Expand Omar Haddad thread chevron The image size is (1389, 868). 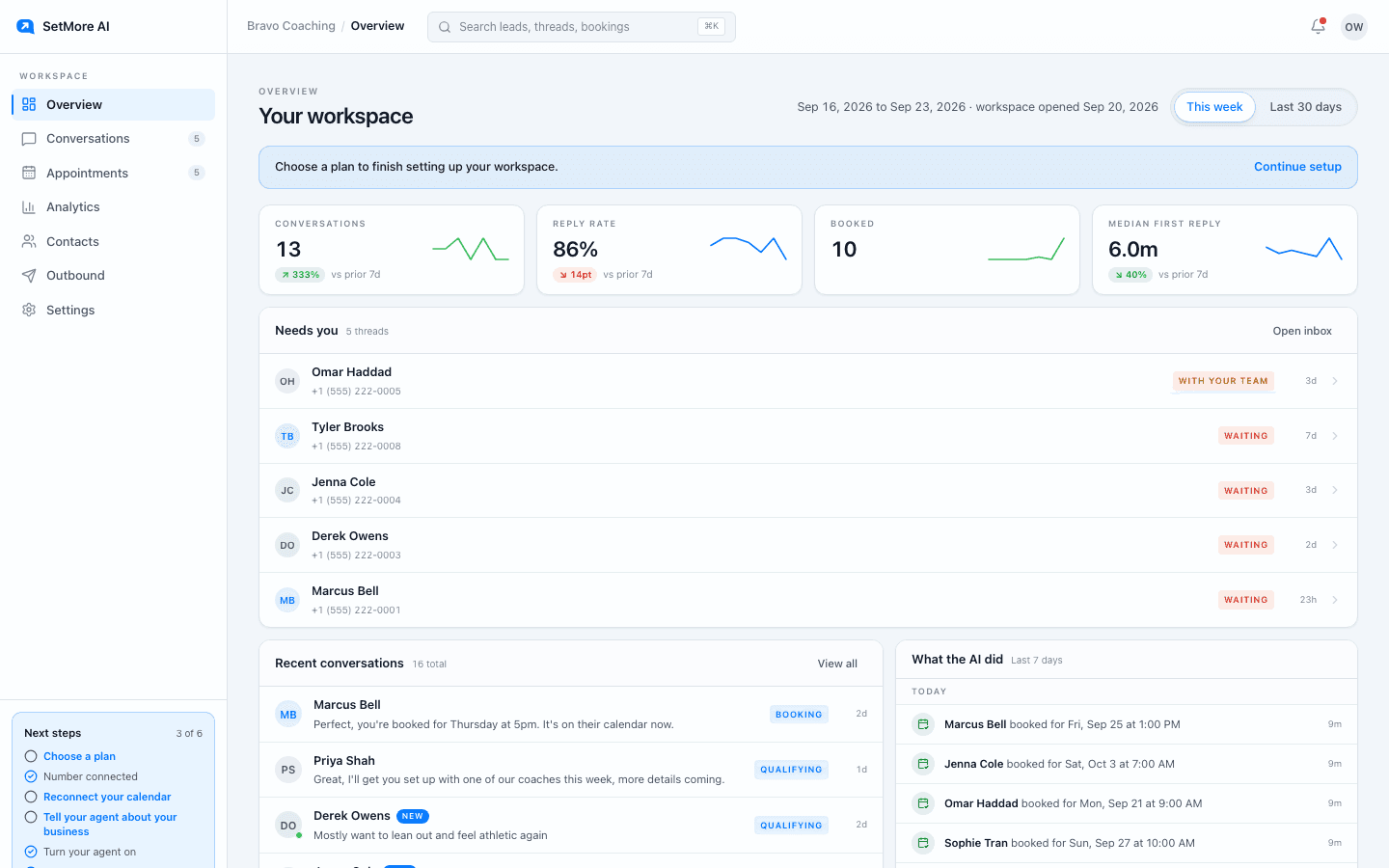point(1335,381)
